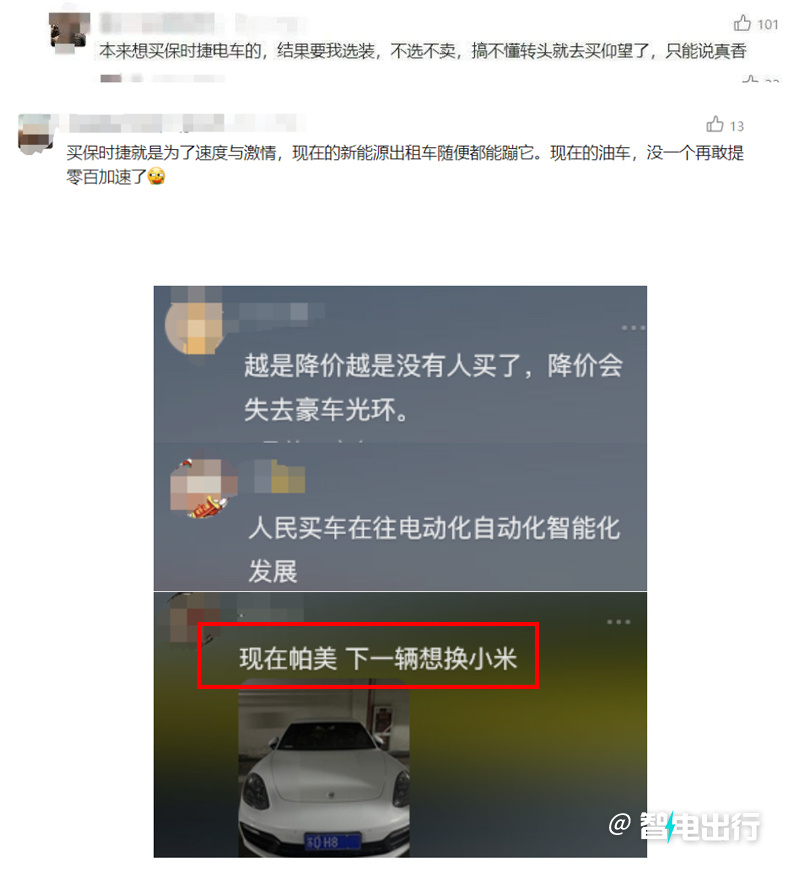This screenshot has width=800, height=870.
Task: Like the comment with 101 thumbs-up
Action: coord(742,23)
